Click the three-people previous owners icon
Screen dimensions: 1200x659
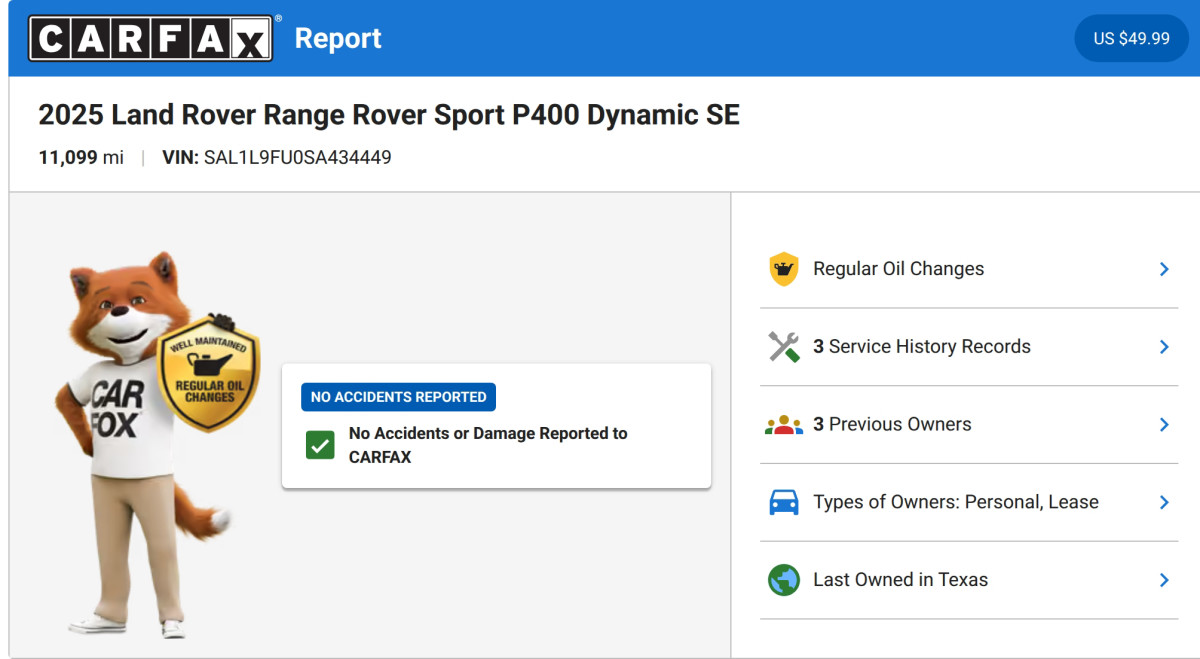click(x=783, y=425)
